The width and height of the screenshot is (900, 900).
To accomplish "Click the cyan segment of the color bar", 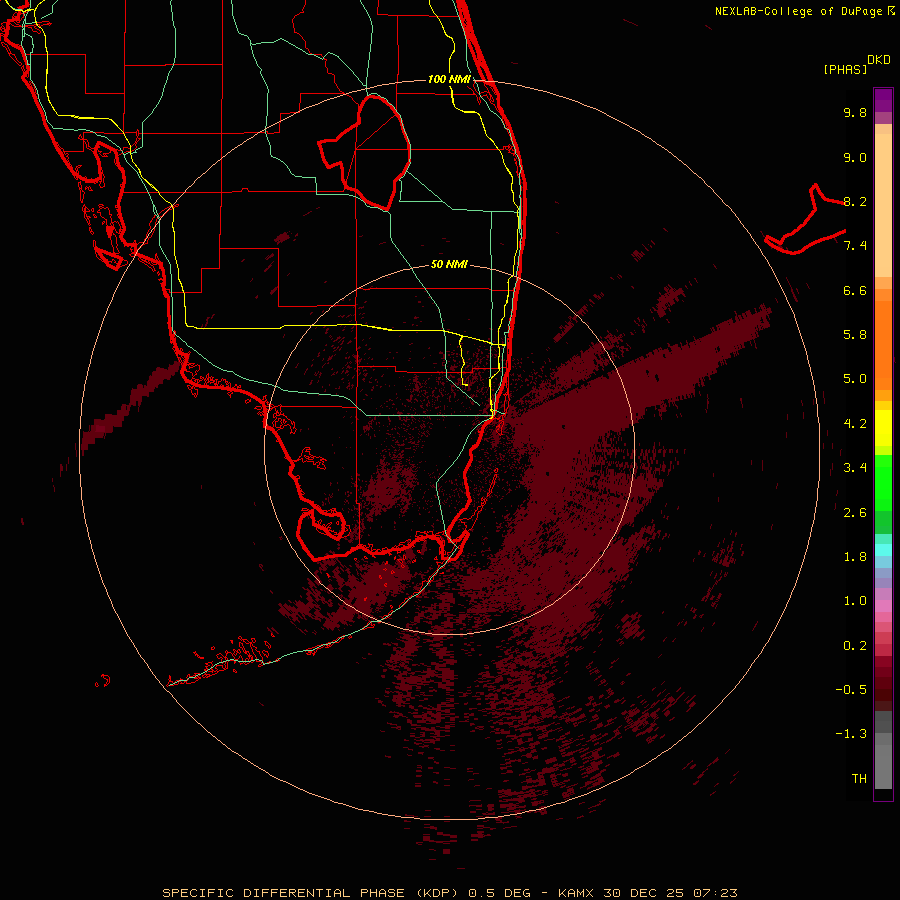I will click(883, 550).
